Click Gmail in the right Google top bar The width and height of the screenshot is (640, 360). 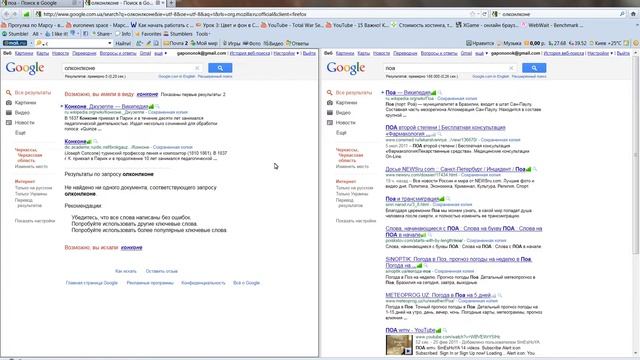point(466,53)
